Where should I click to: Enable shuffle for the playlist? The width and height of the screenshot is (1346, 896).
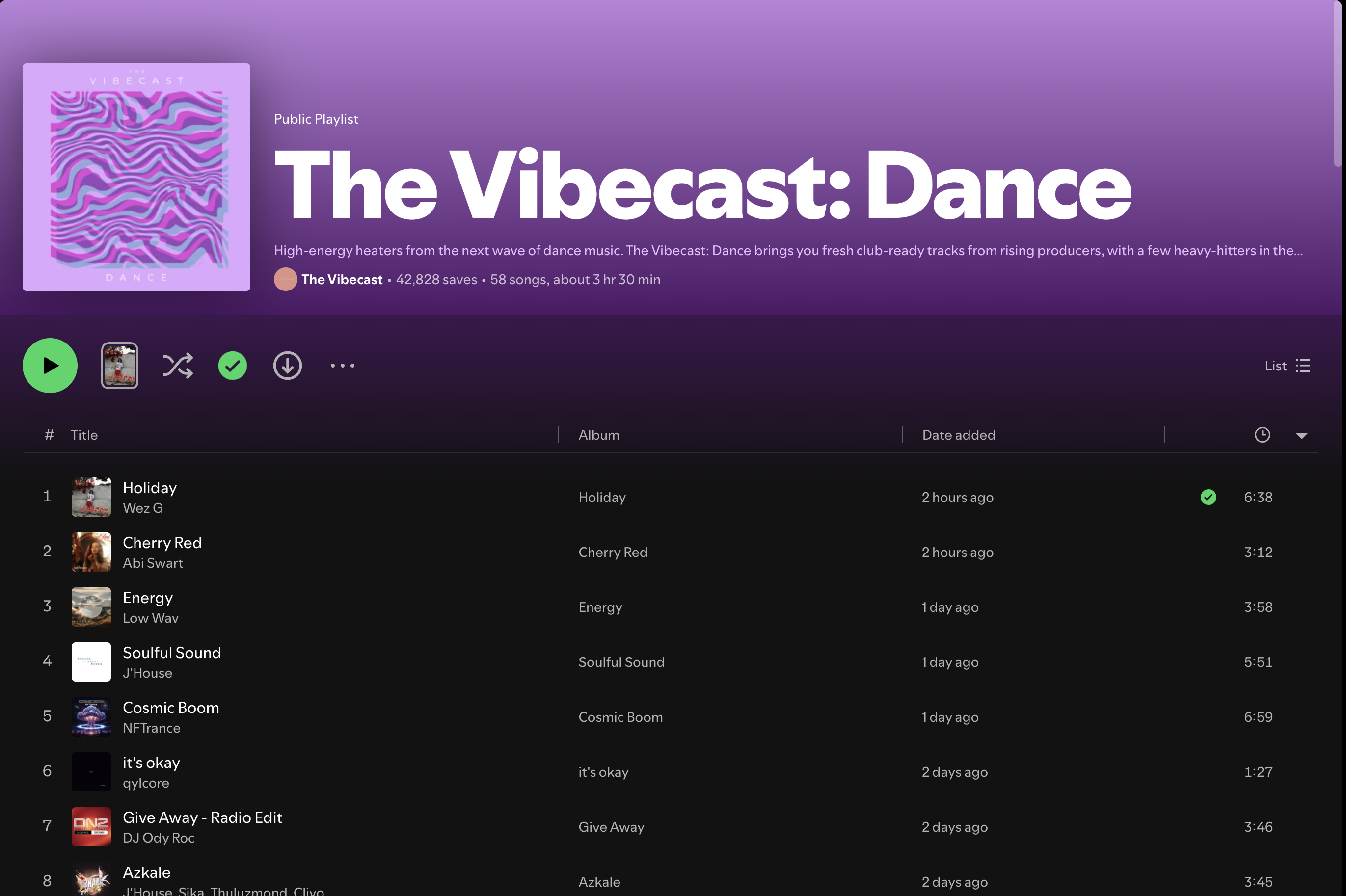[178, 366]
